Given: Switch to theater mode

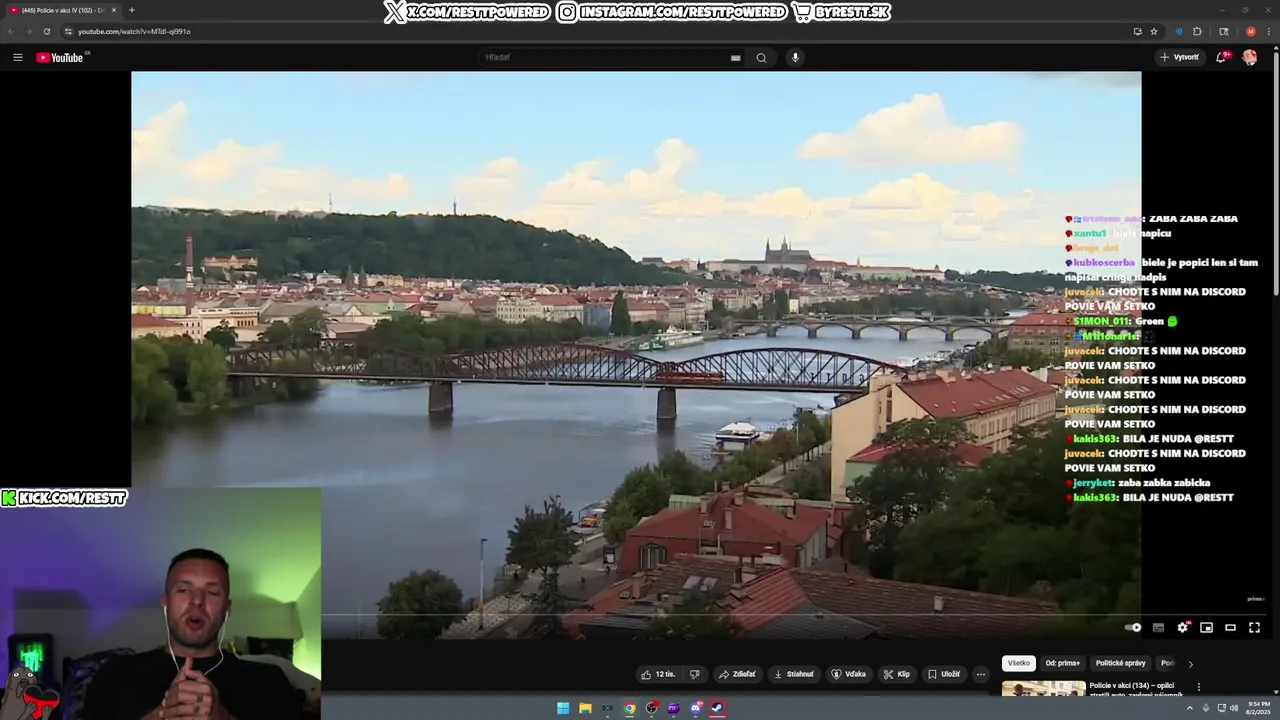Looking at the screenshot, I should pyautogui.click(x=1231, y=627).
